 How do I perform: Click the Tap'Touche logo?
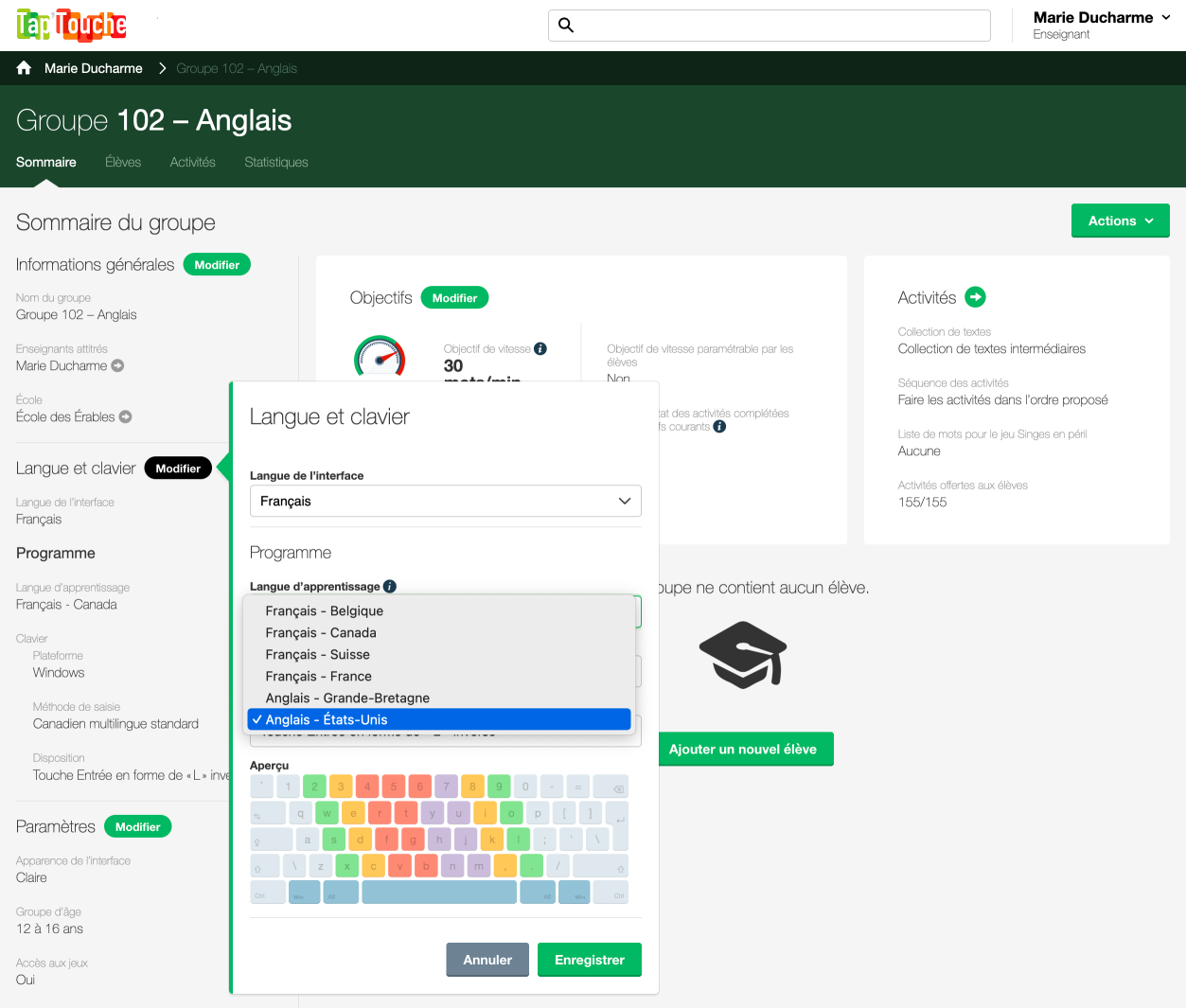click(72, 25)
